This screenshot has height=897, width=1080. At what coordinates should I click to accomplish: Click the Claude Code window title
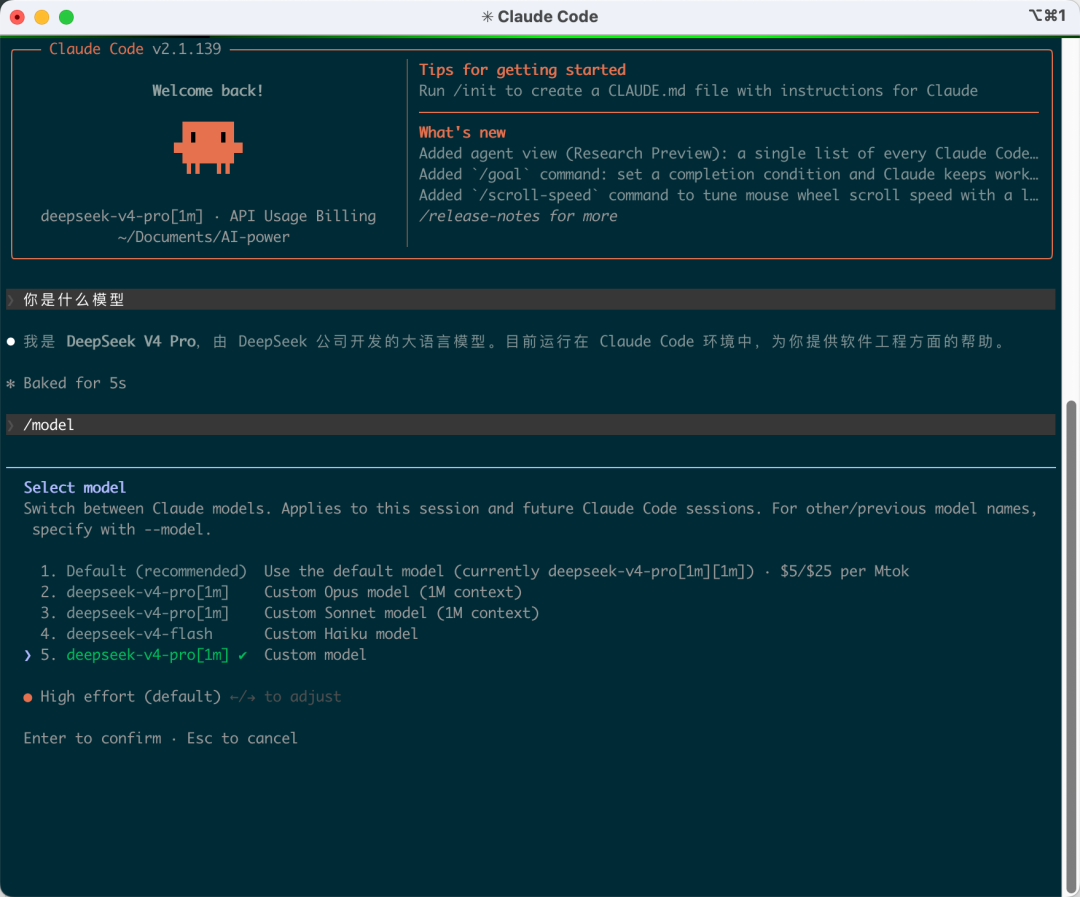548,17
